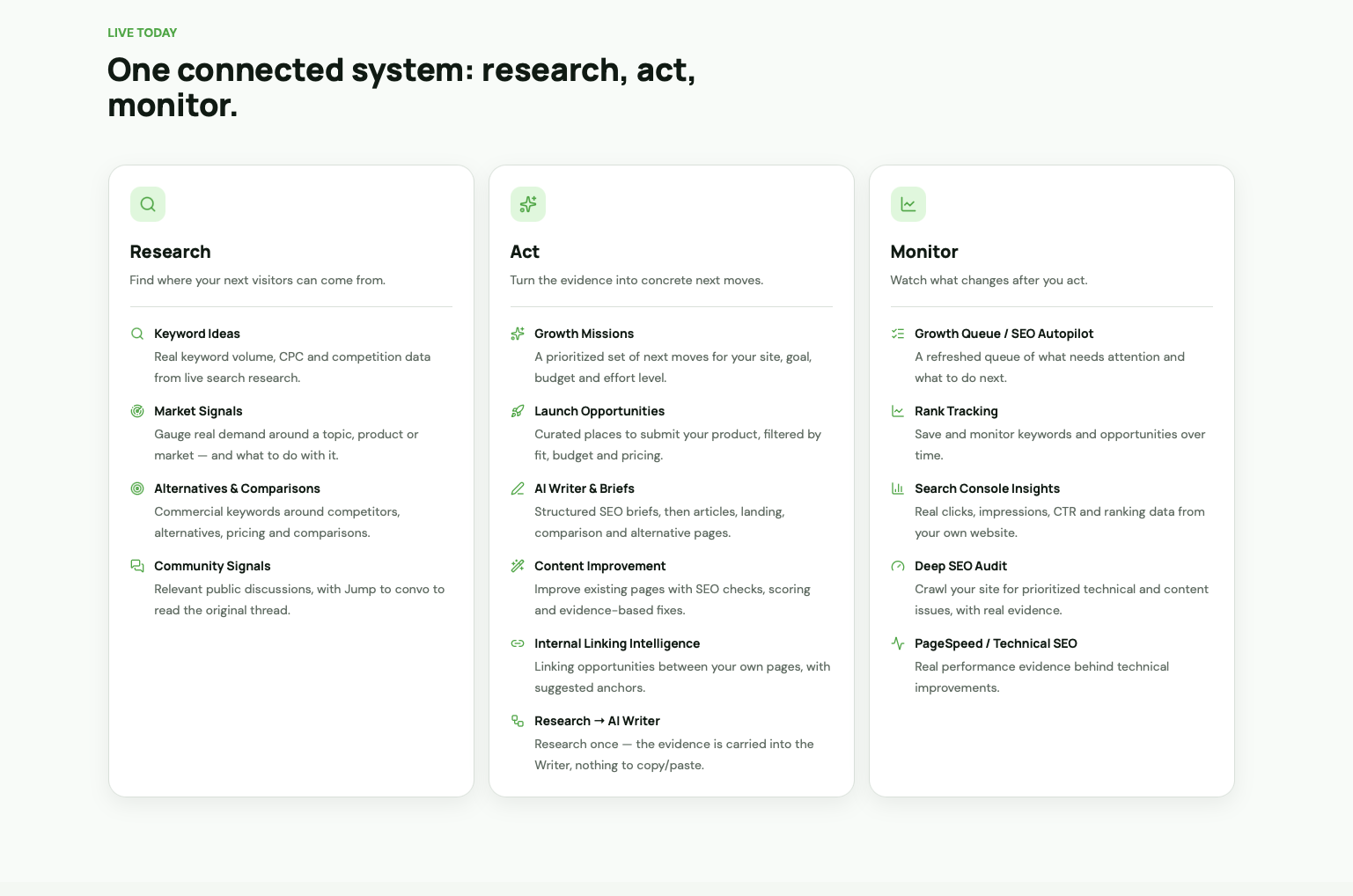
Task: Click the Research card heading
Action: click(x=170, y=252)
